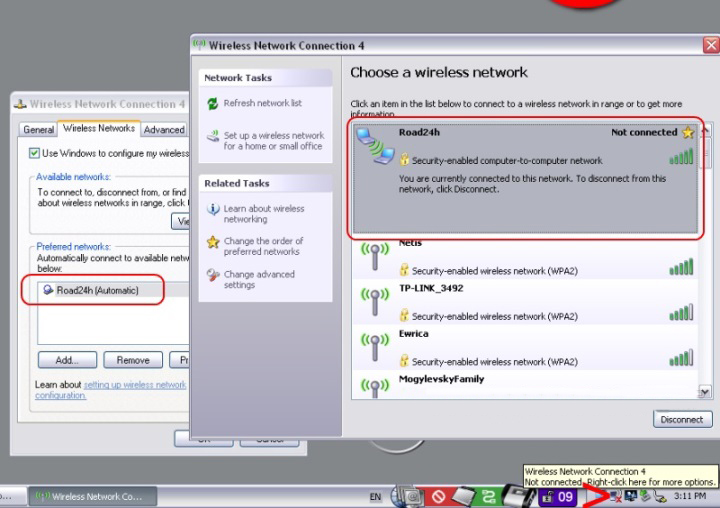Open the setting up wireless network configuration link
The image size is (720, 508).
[111, 390]
